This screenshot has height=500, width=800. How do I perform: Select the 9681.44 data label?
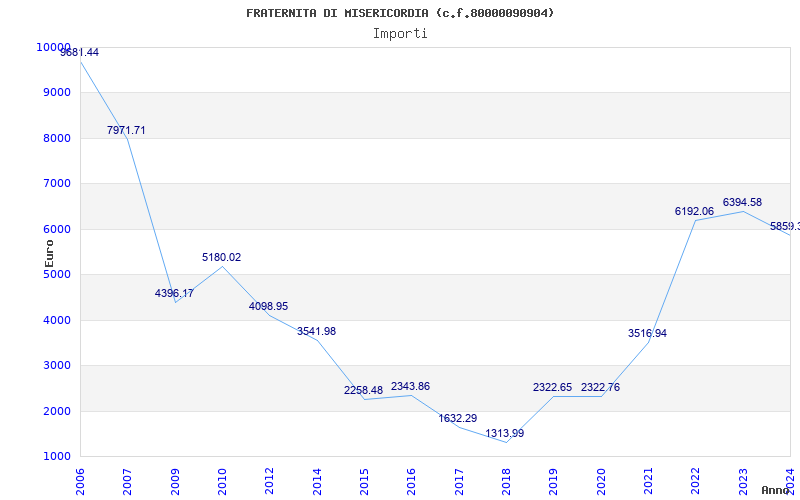pyautogui.click(x=80, y=52)
